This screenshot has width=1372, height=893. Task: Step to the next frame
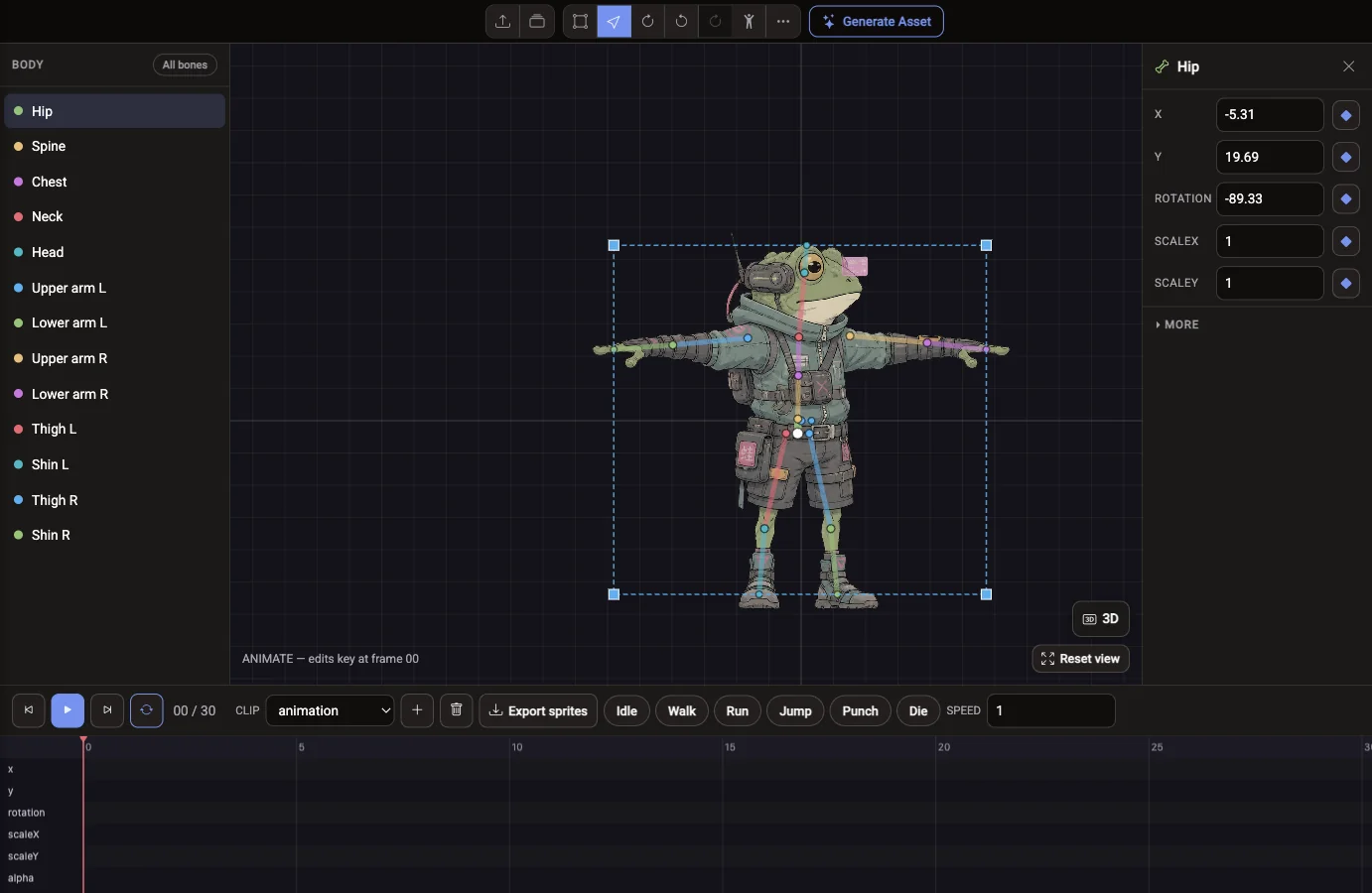(107, 710)
